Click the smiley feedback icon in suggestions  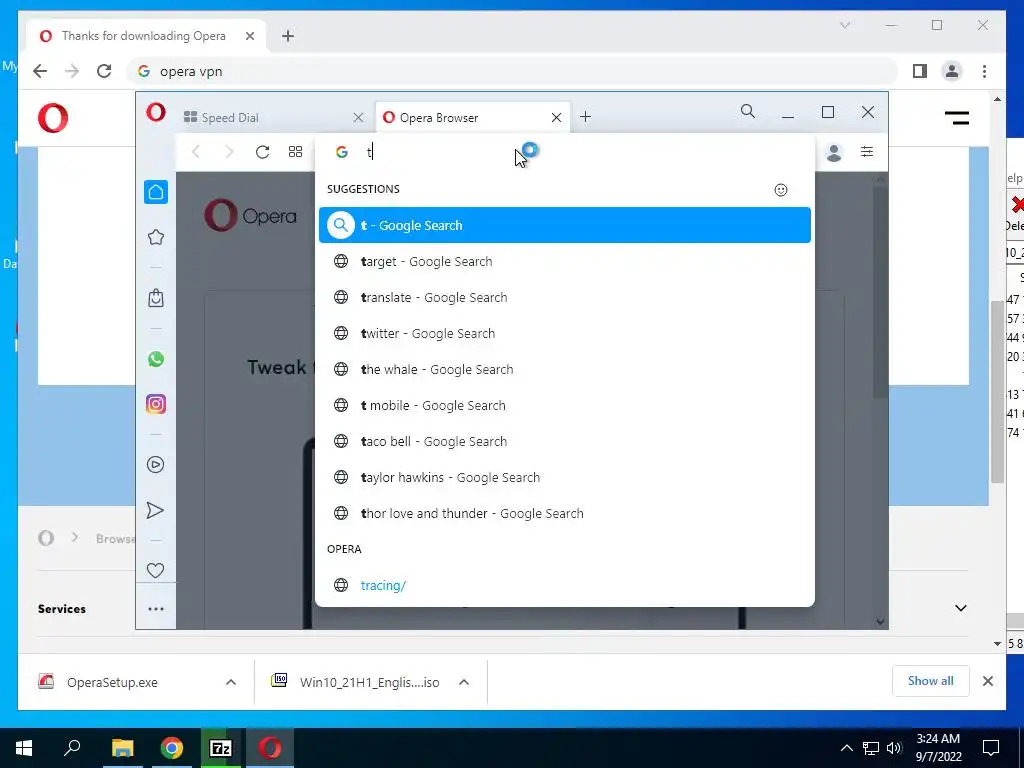[x=781, y=190]
